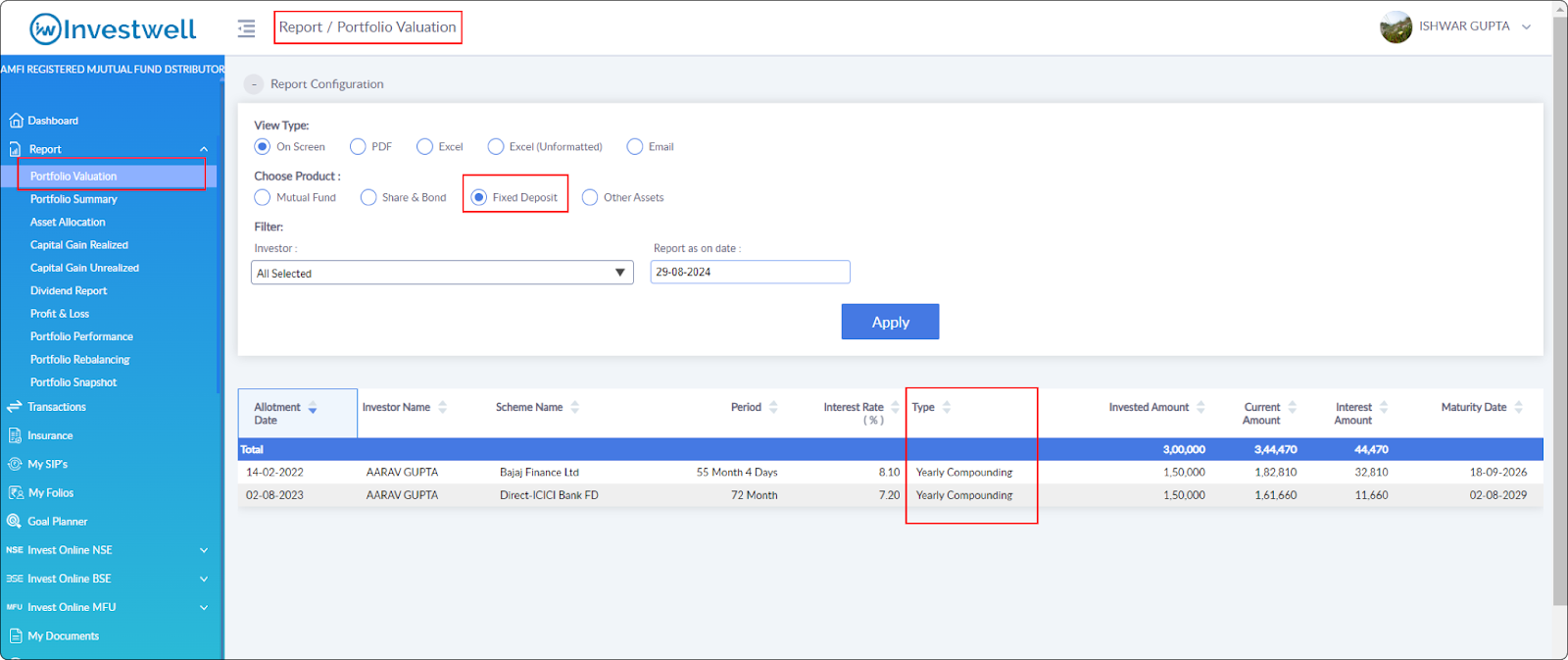Image resolution: width=1568 pixels, height=660 pixels.
Task: Sort by Investor Name arrows
Action: click(x=442, y=407)
